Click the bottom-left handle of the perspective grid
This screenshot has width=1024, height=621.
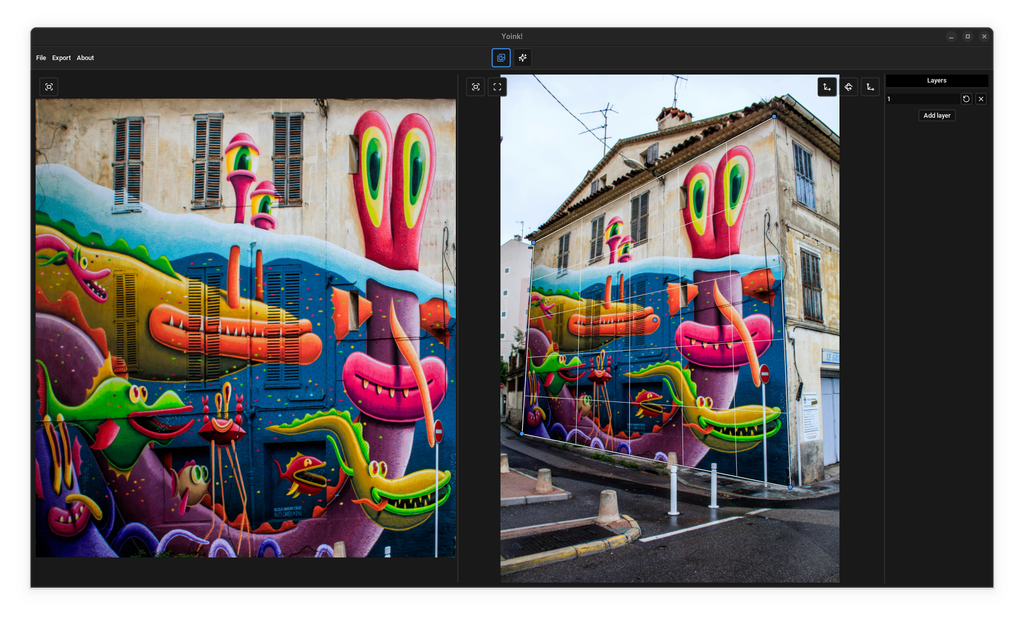pyautogui.click(x=522, y=434)
